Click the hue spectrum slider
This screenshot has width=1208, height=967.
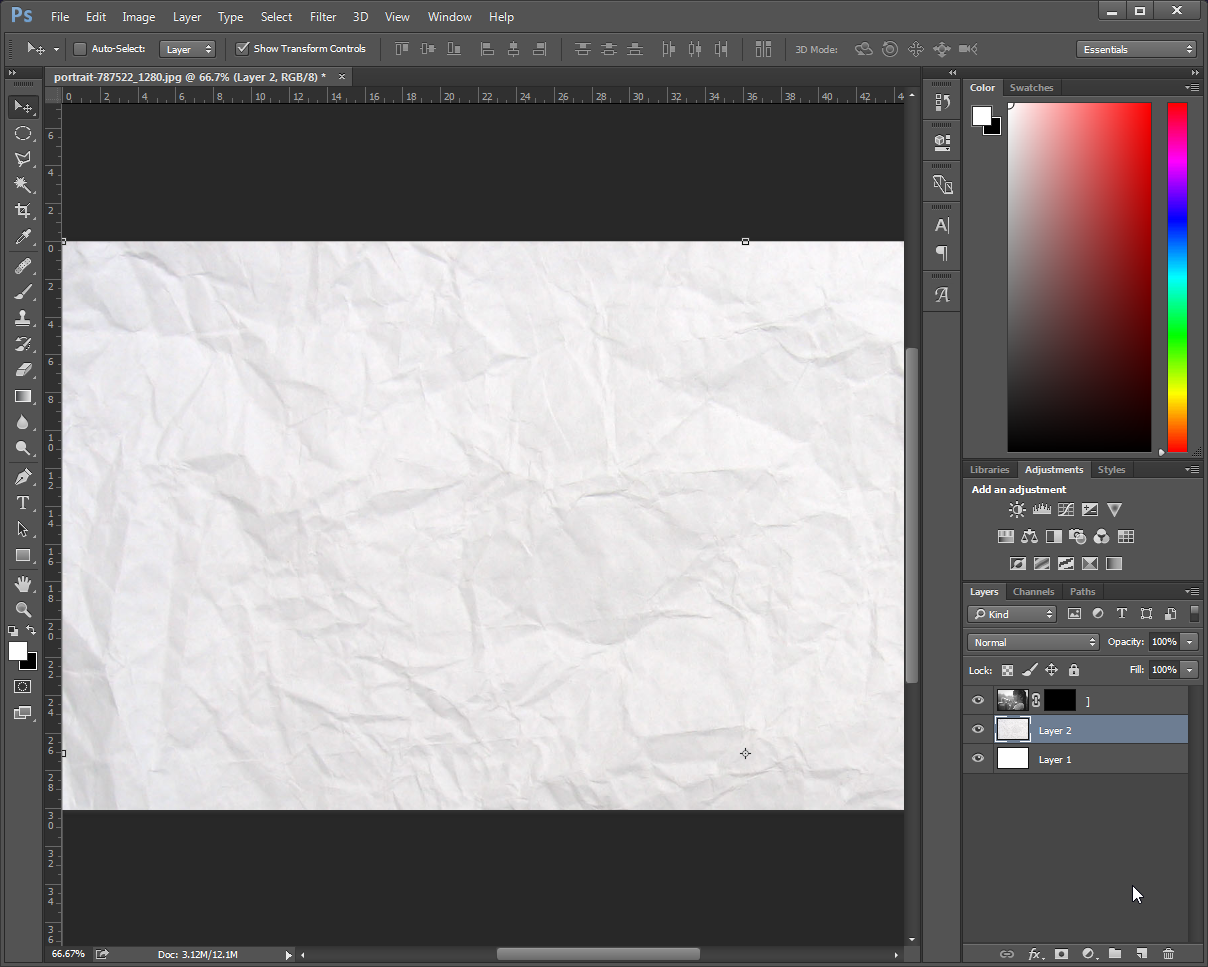1177,277
